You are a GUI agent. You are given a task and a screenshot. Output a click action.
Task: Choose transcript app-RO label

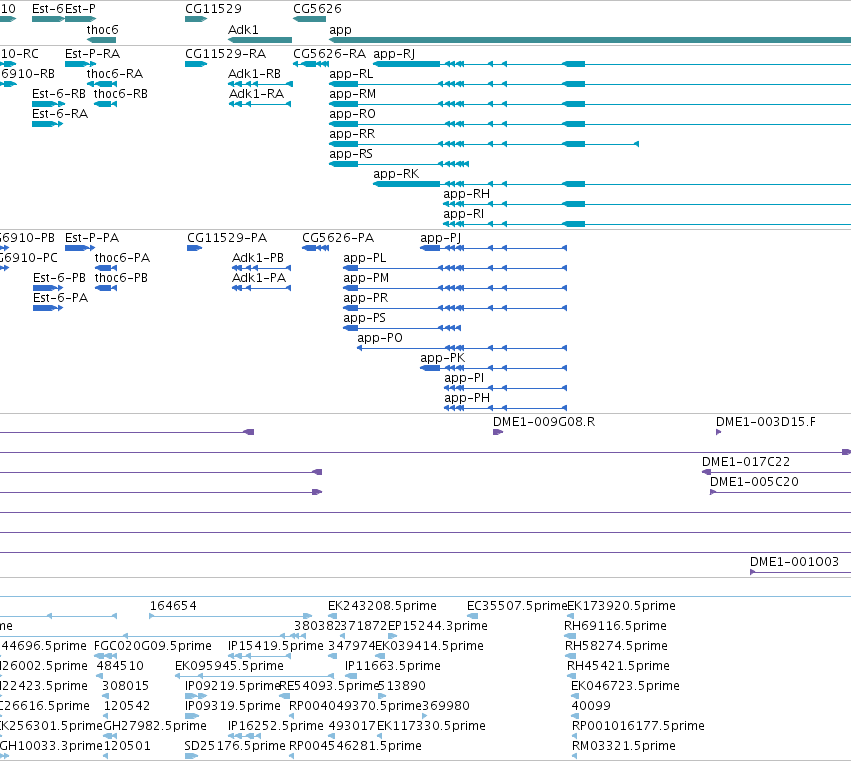tap(352, 114)
